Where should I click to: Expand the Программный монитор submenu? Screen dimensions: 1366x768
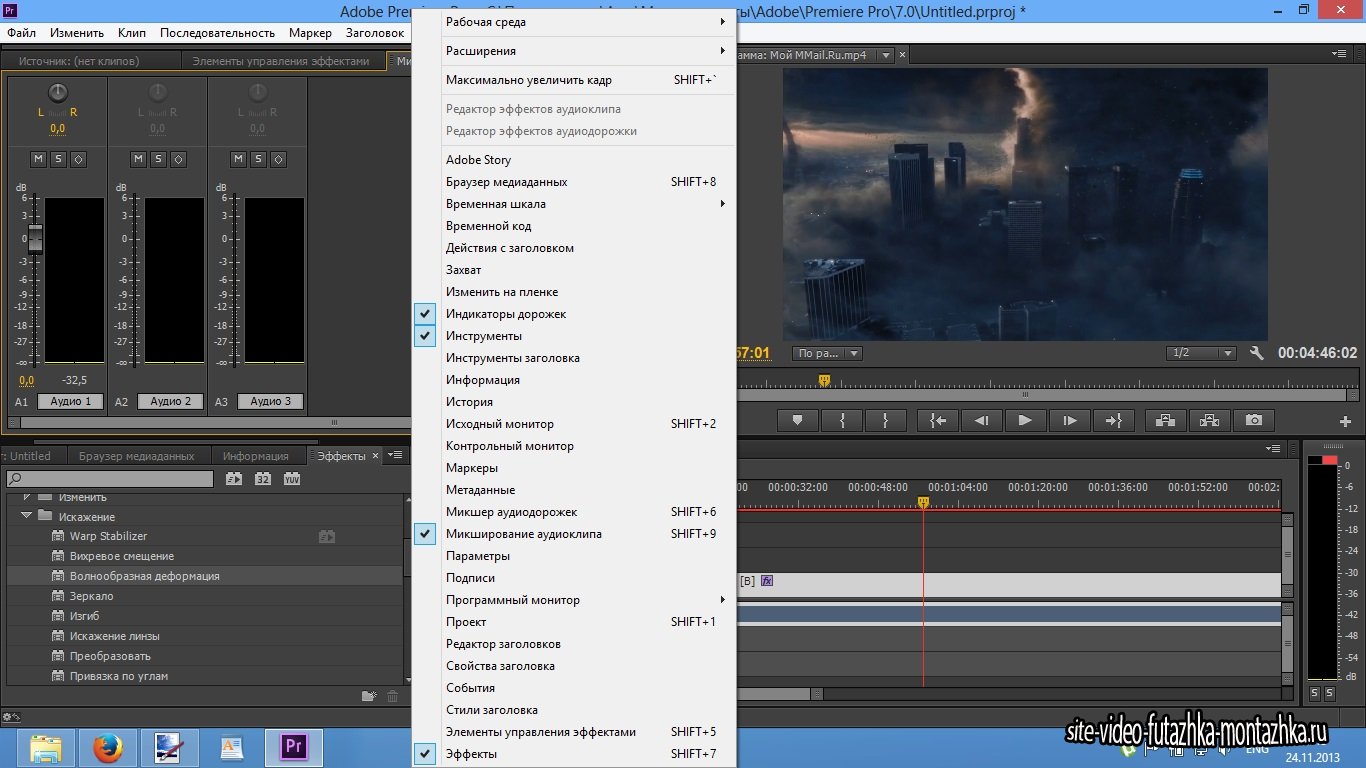pyautogui.click(x=574, y=600)
